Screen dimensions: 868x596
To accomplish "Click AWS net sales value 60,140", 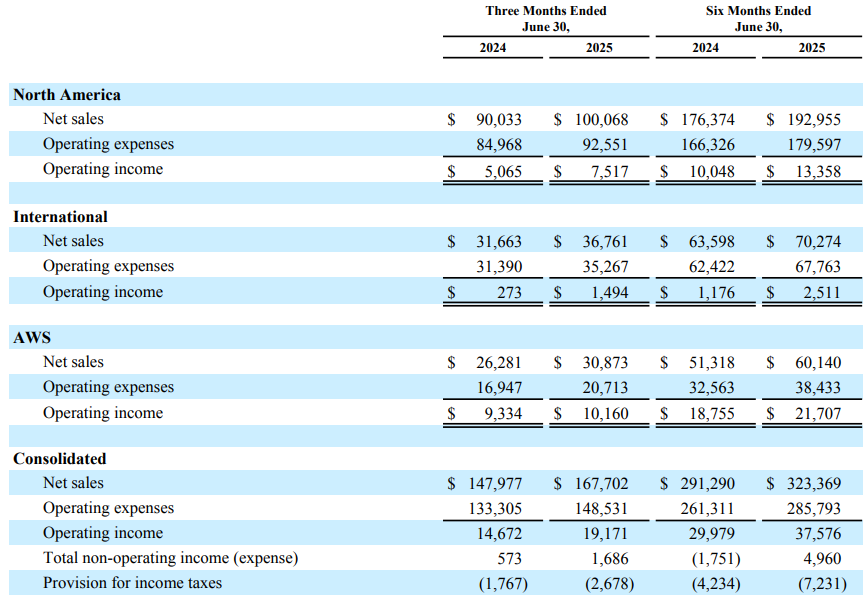I will click(x=818, y=362).
